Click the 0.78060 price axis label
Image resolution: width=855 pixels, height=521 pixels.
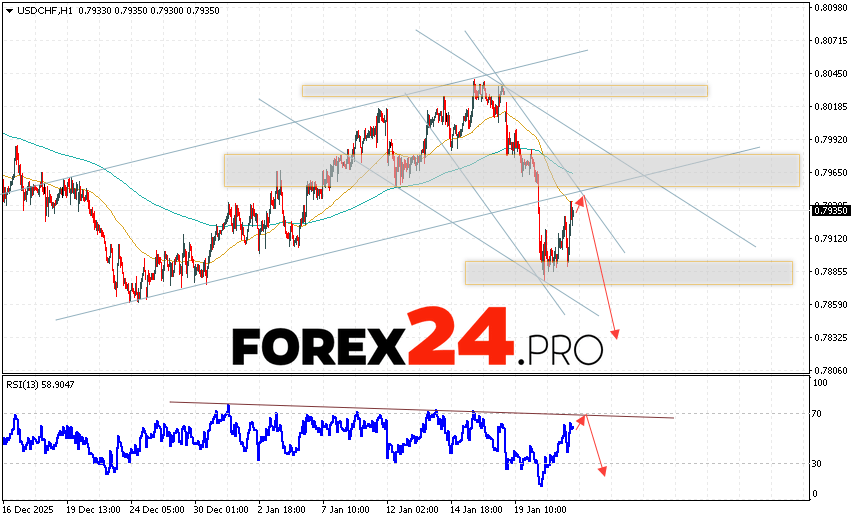pyautogui.click(x=831, y=370)
